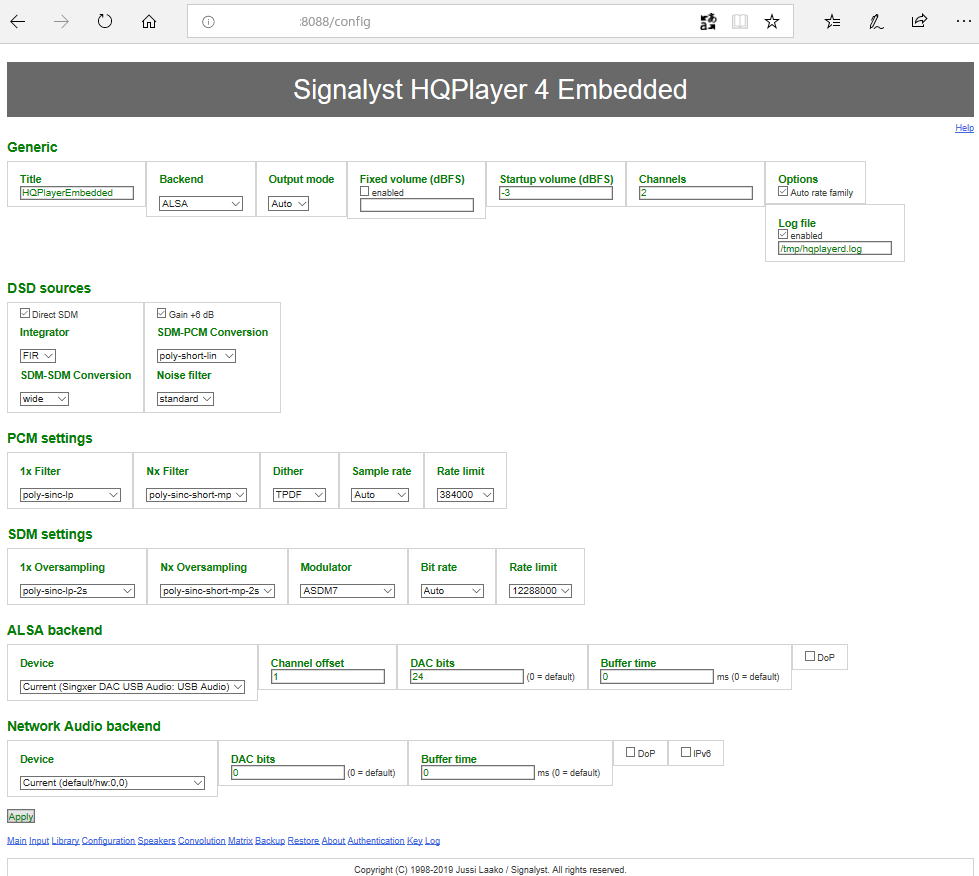Enable the Fixed volume checkbox
This screenshot has height=876, width=979.
tap(365, 191)
